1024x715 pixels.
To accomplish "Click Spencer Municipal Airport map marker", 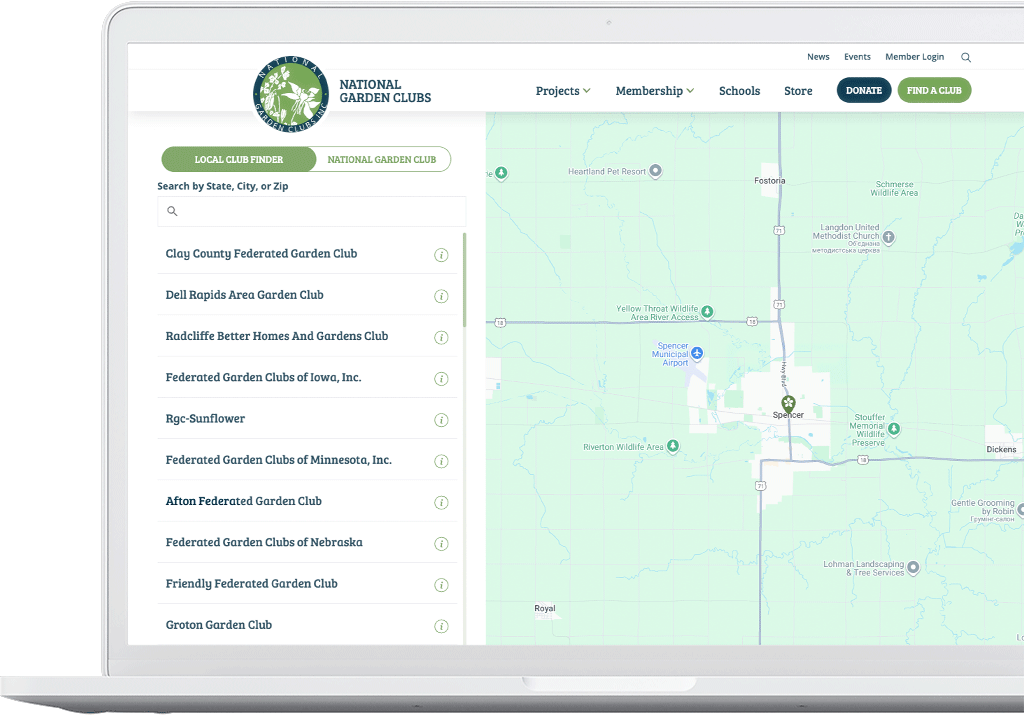I will tap(698, 353).
